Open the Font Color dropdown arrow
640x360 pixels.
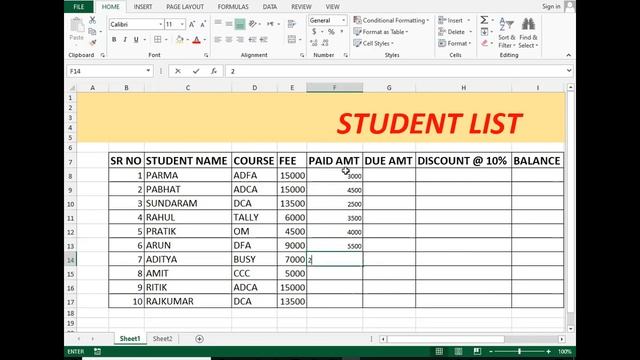tap(204, 40)
